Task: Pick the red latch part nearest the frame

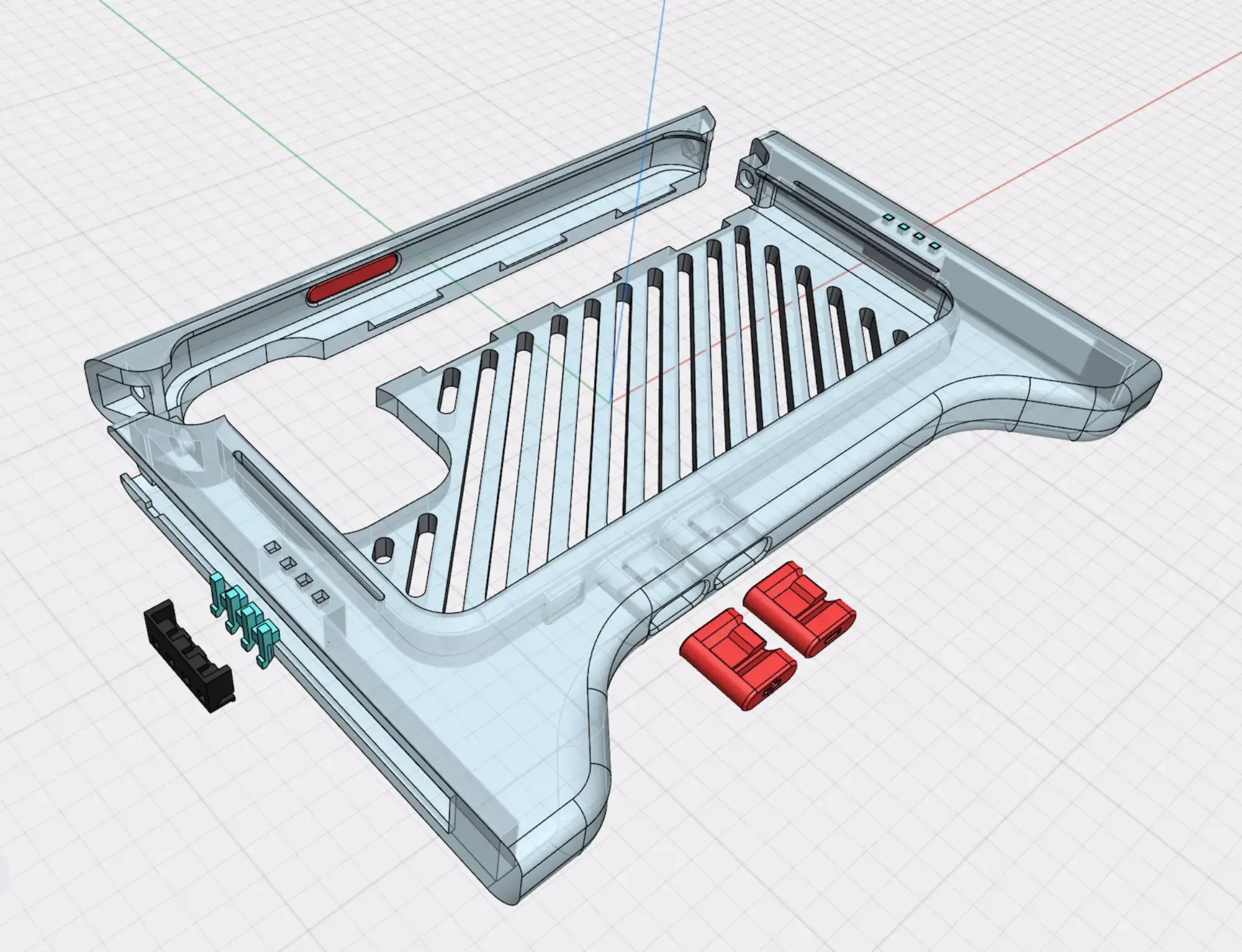Action: pos(799,608)
